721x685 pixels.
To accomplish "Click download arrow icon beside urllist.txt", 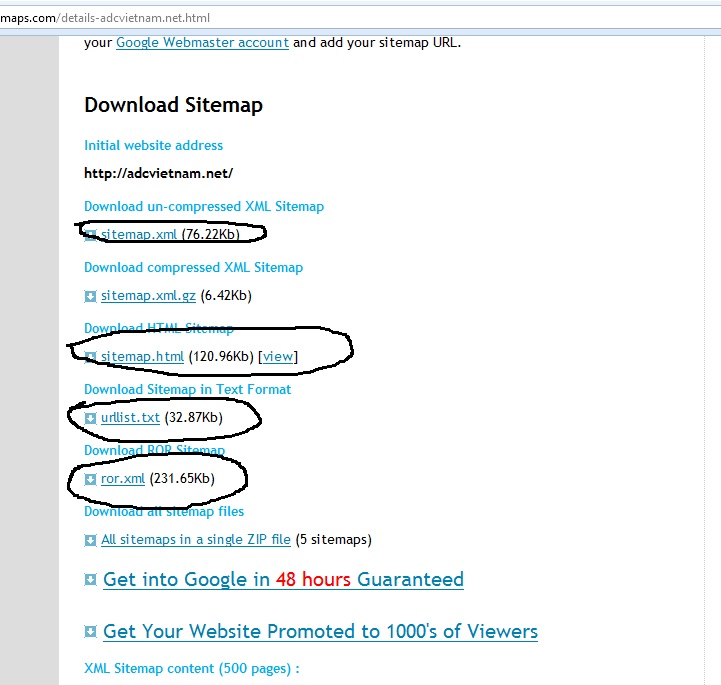I will (x=90, y=418).
